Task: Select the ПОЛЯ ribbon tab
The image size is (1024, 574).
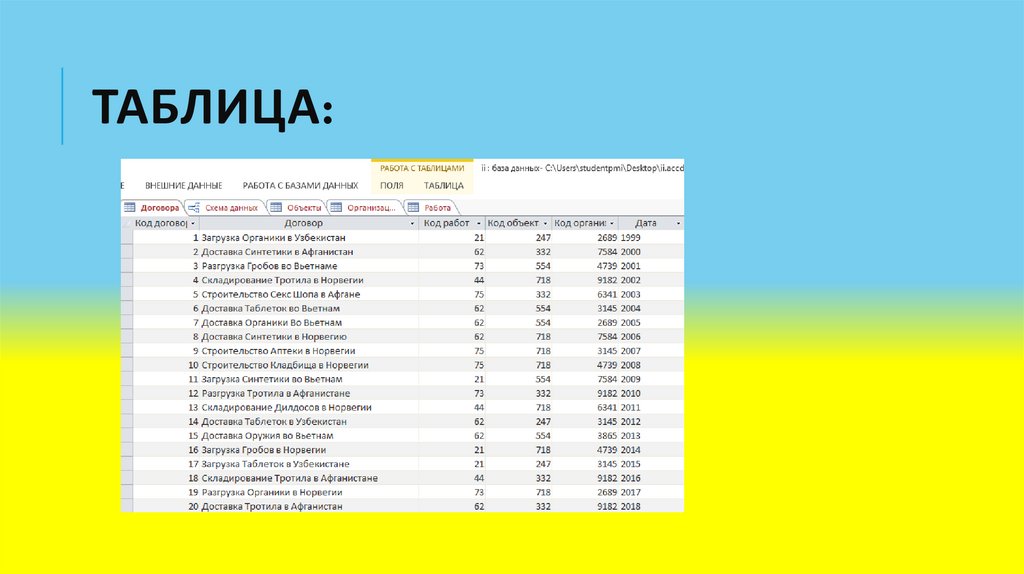Action: pos(392,186)
